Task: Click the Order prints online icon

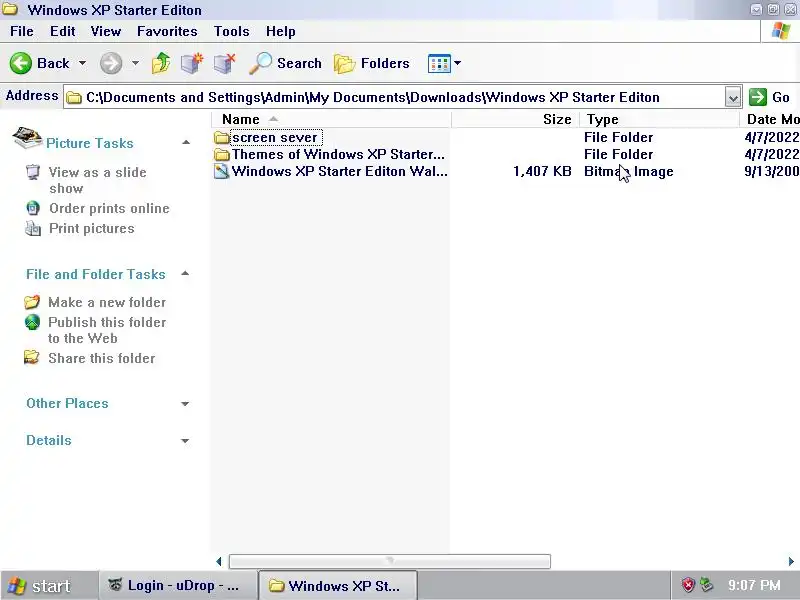Action: pos(33,208)
